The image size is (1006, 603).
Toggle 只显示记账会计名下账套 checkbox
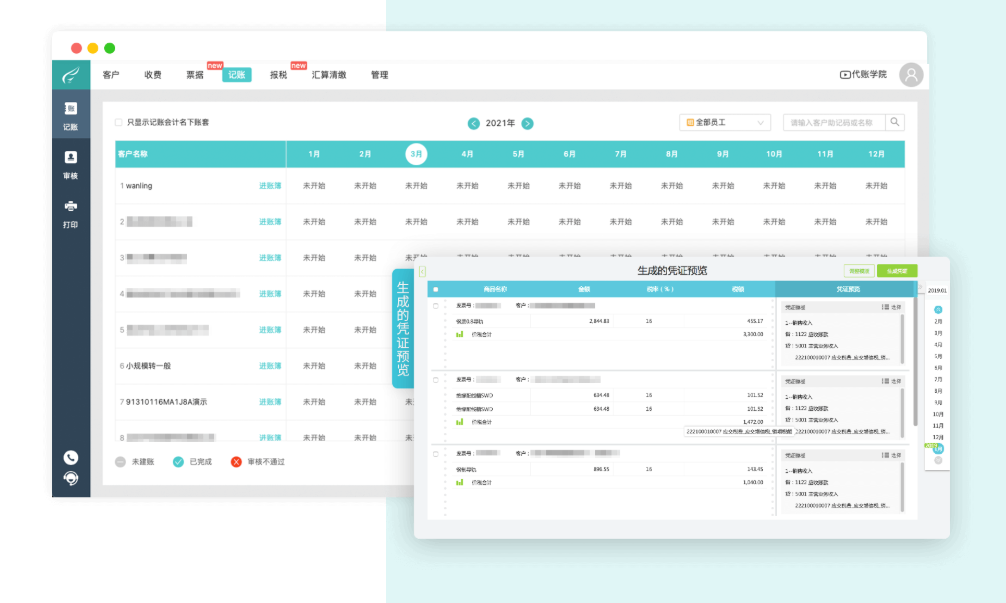pos(119,122)
